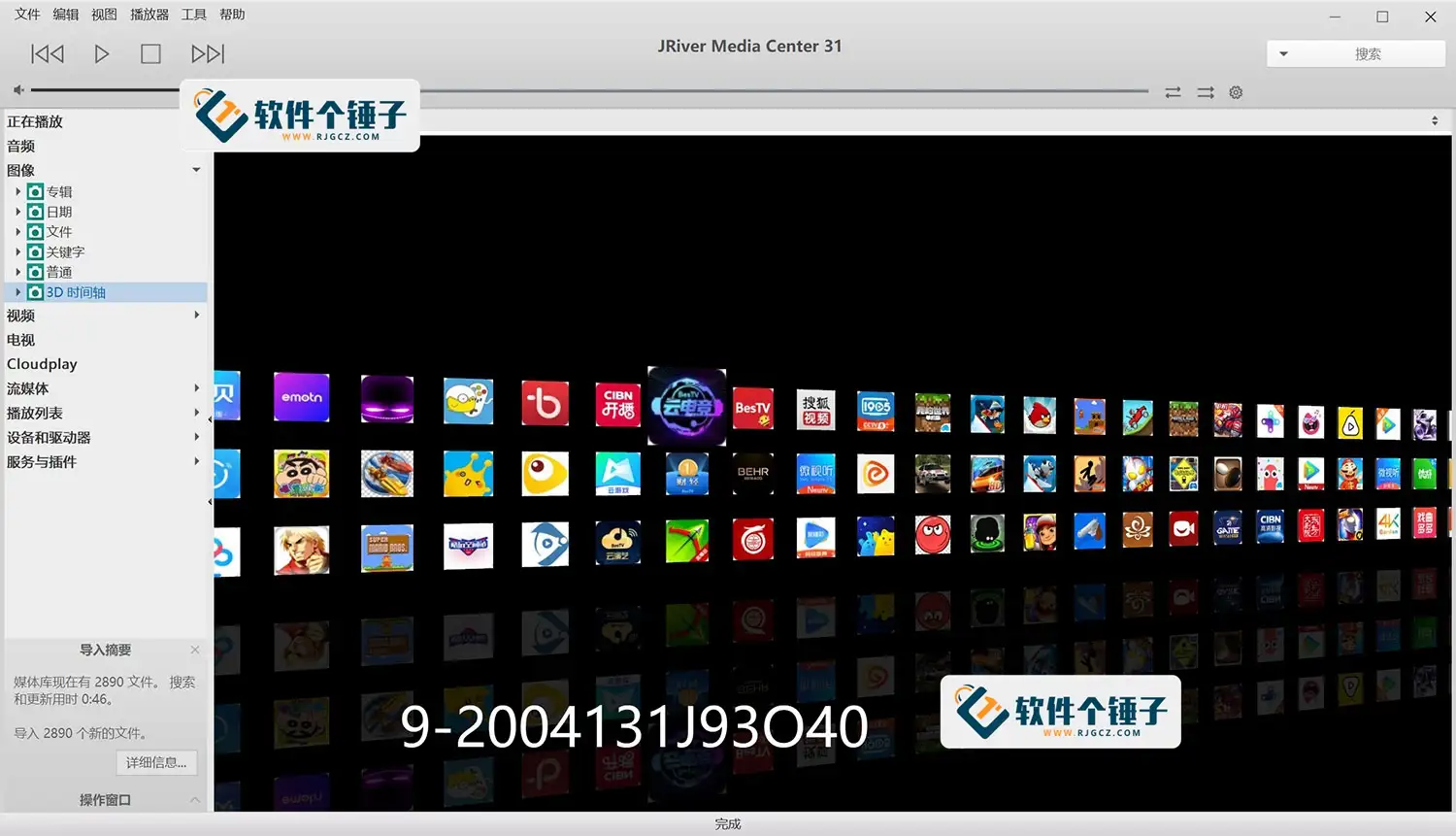Close the 导入摘要 panel
Screen dimensions: 1456x836
pyautogui.click(x=195, y=650)
